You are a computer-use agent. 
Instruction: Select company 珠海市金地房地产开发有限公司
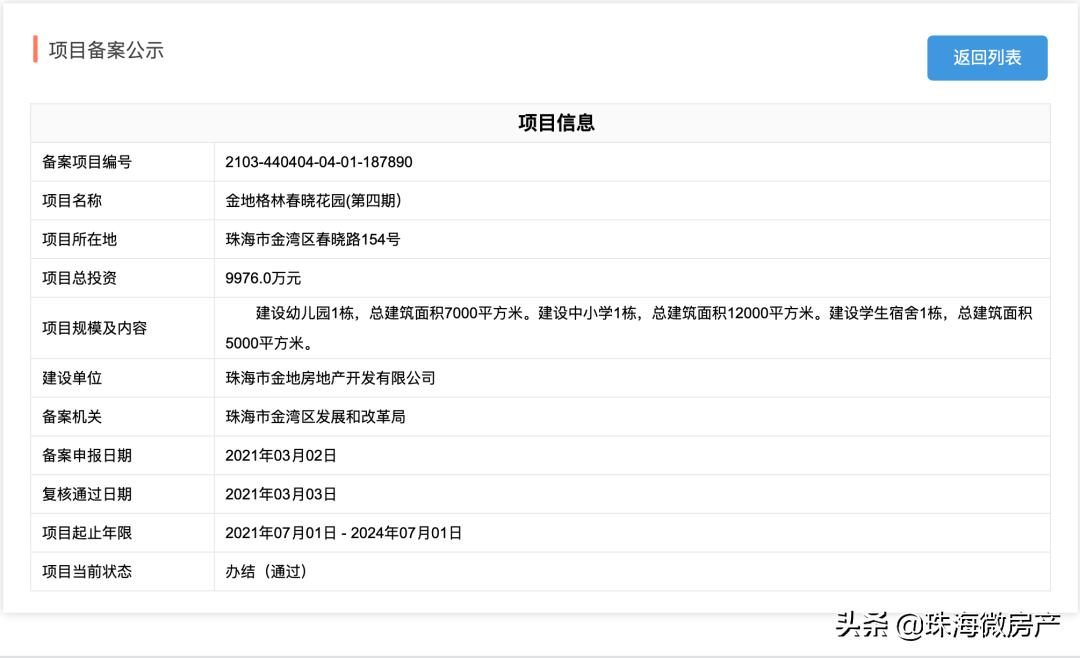[x=331, y=378]
